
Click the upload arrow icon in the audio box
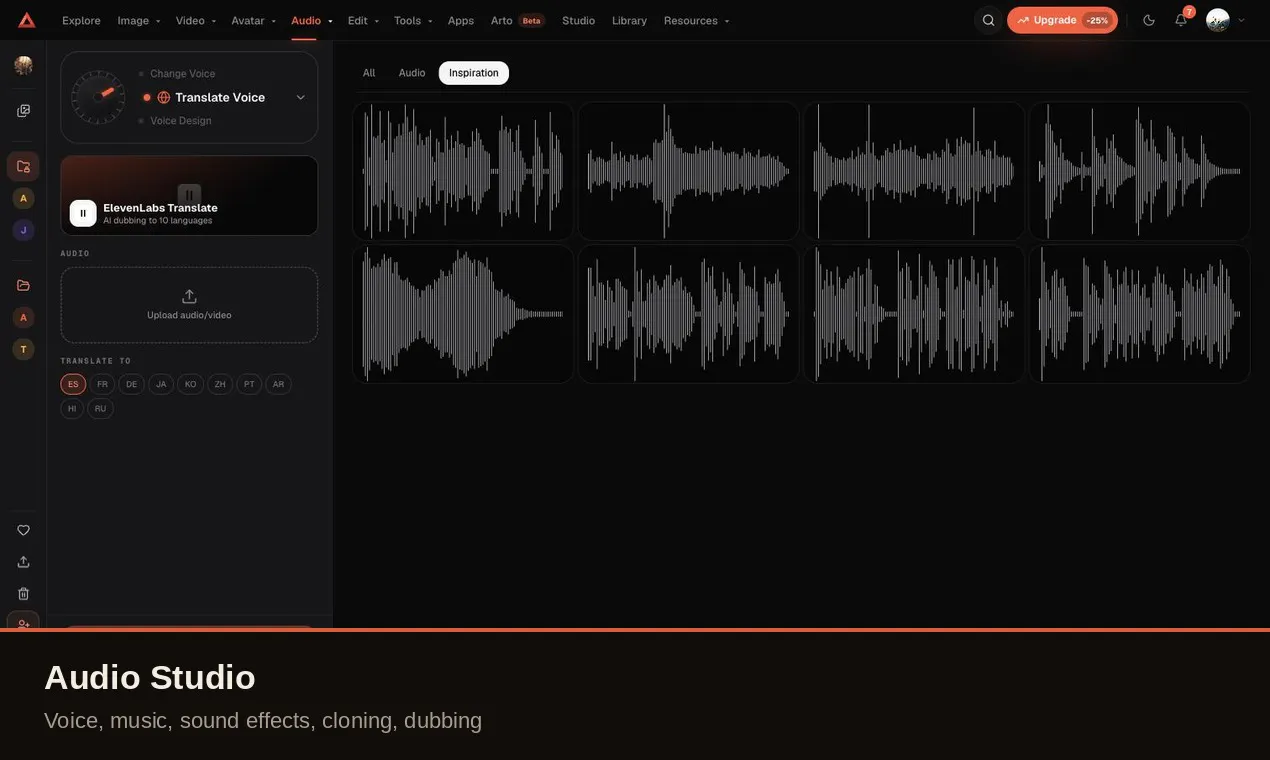(x=189, y=296)
